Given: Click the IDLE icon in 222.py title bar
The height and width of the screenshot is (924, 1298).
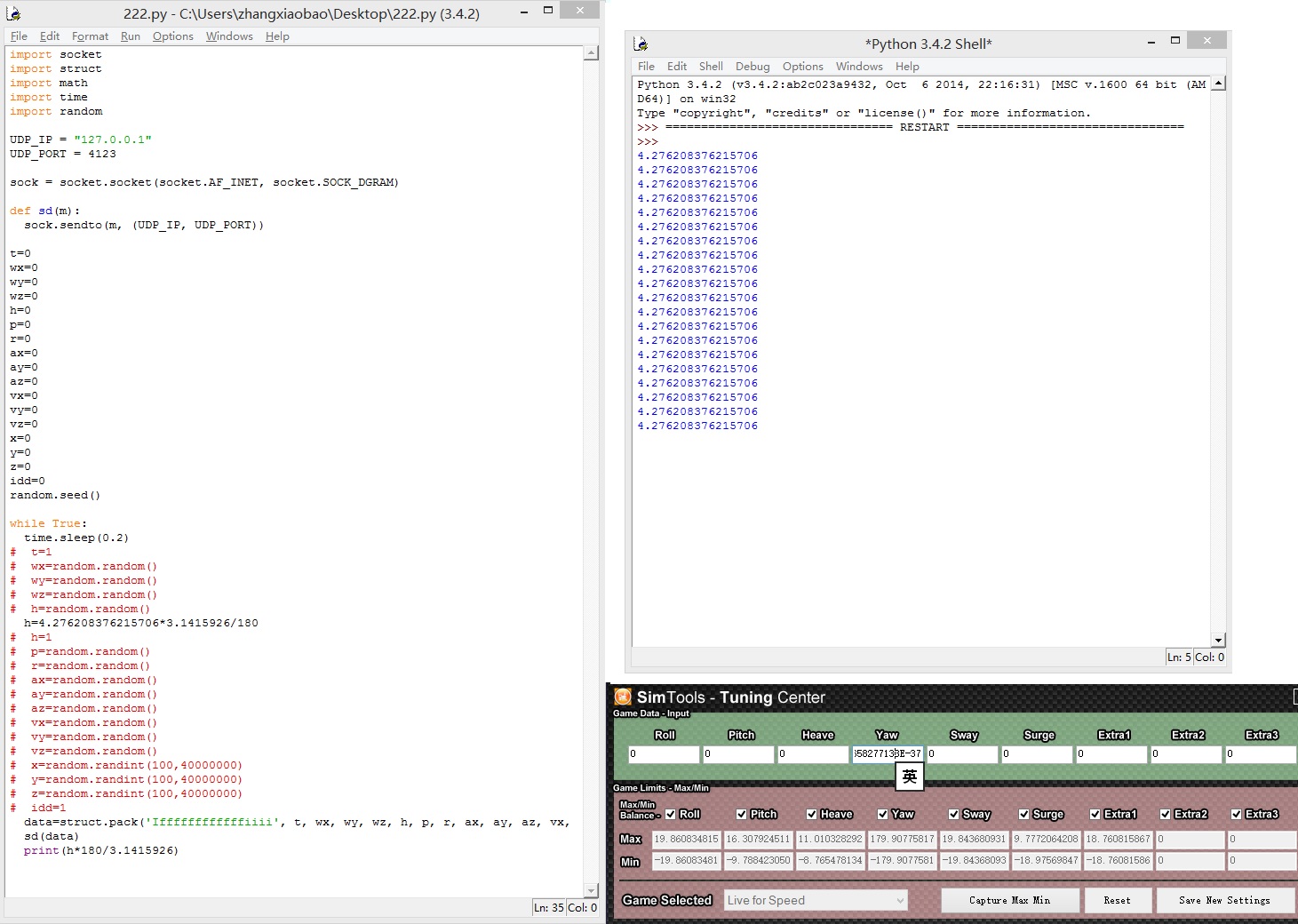Looking at the screenshot, I should click(x=13, y=13).
